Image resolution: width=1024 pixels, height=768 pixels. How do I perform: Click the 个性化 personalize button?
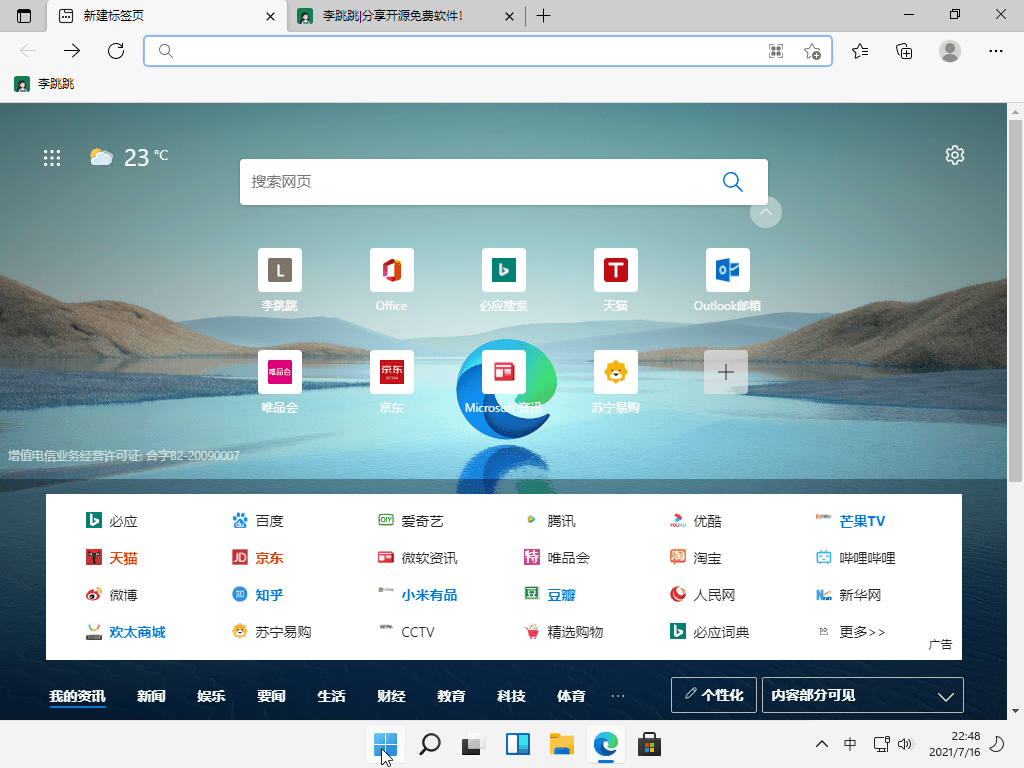[714, 695]
